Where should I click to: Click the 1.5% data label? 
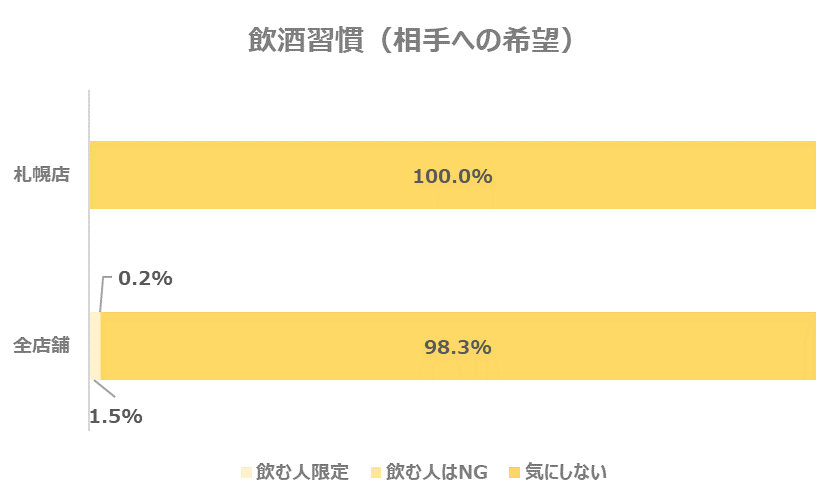point(115,415)
